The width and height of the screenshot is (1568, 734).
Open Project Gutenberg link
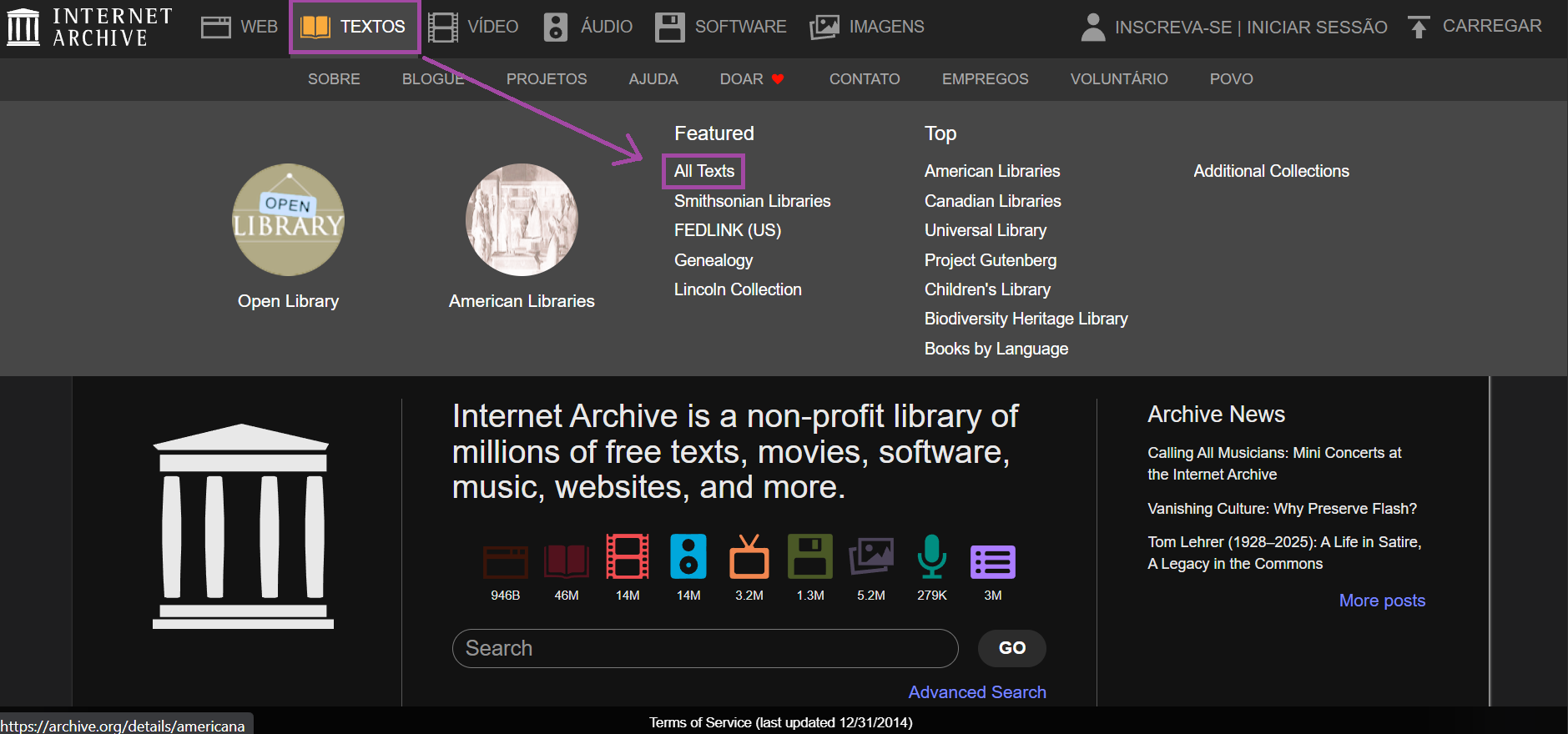point(991,260)
